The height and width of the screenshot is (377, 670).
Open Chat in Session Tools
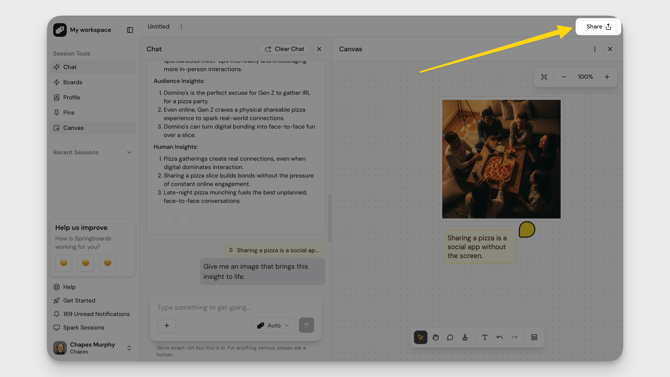(x=93, y=67)
